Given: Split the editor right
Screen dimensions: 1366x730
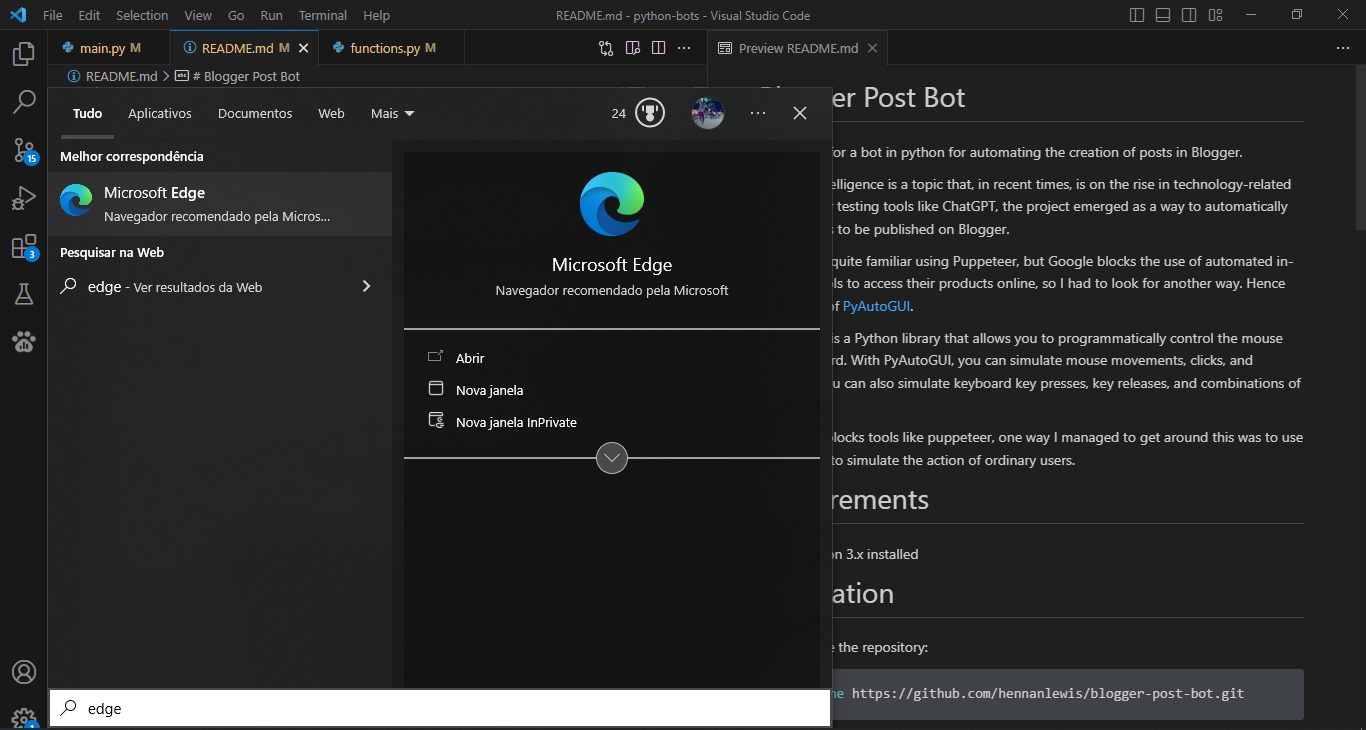Looking at the screenshot, I should pyautogui.click(x=658, y=48).
